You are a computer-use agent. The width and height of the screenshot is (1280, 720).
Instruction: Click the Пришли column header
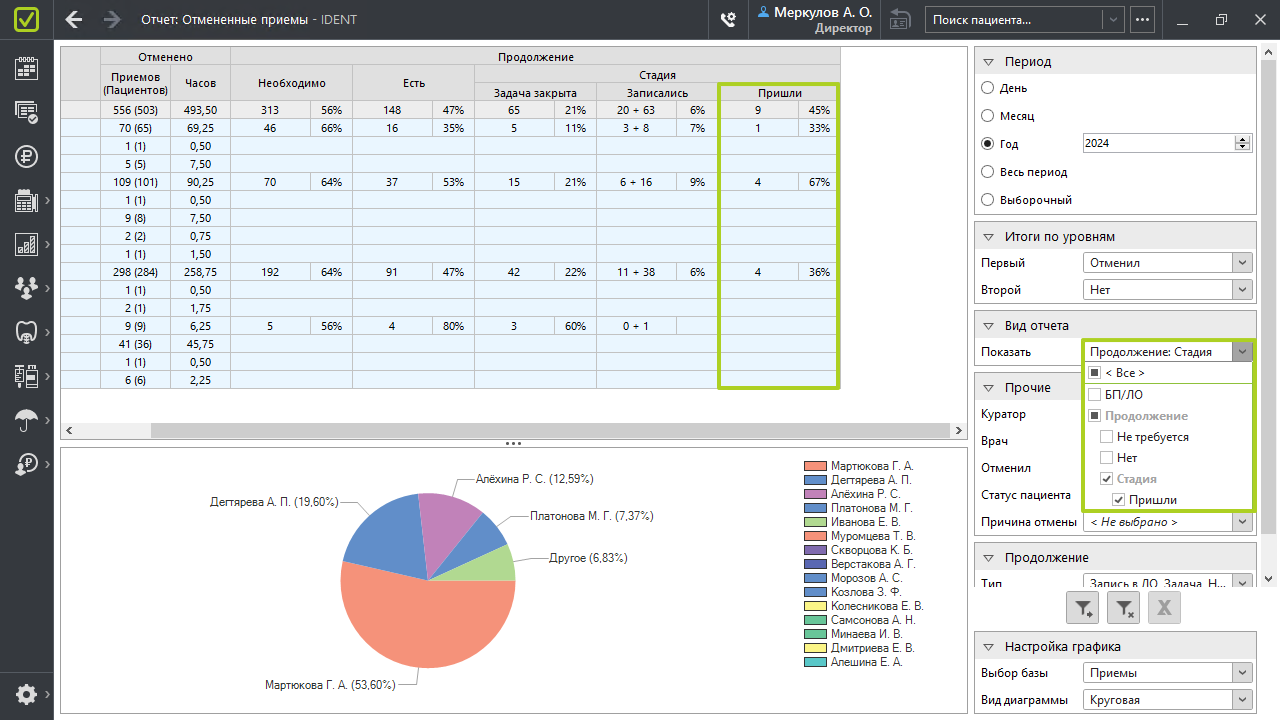778,93
